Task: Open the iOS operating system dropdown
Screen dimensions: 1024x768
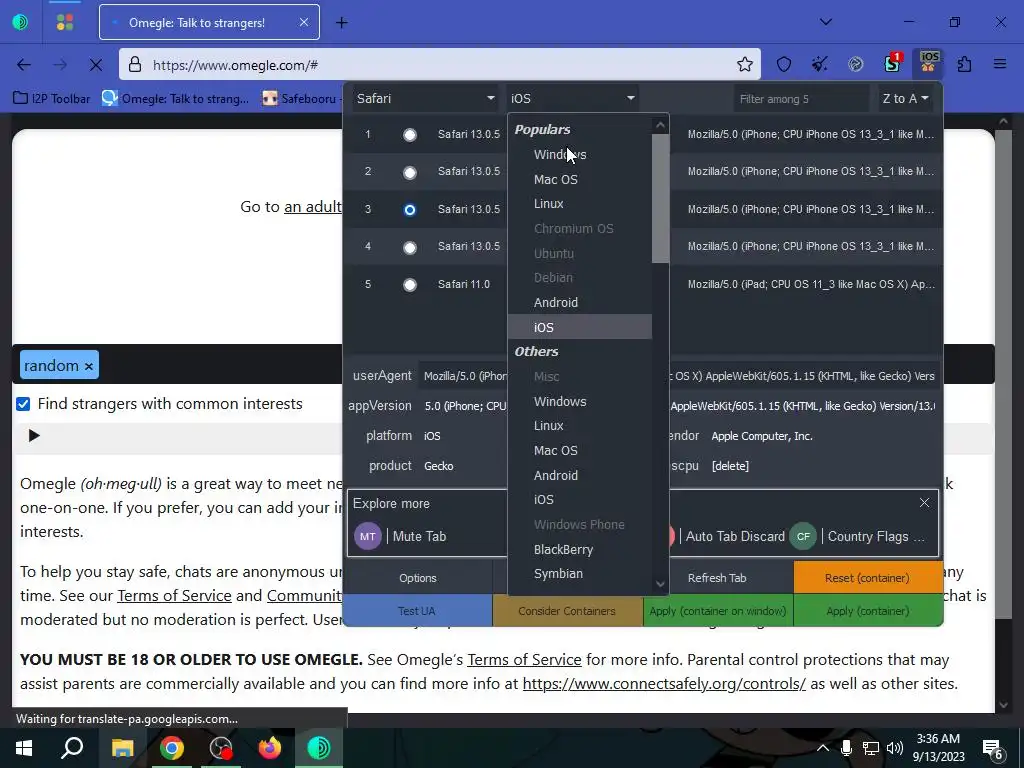Action: (573, 98)
